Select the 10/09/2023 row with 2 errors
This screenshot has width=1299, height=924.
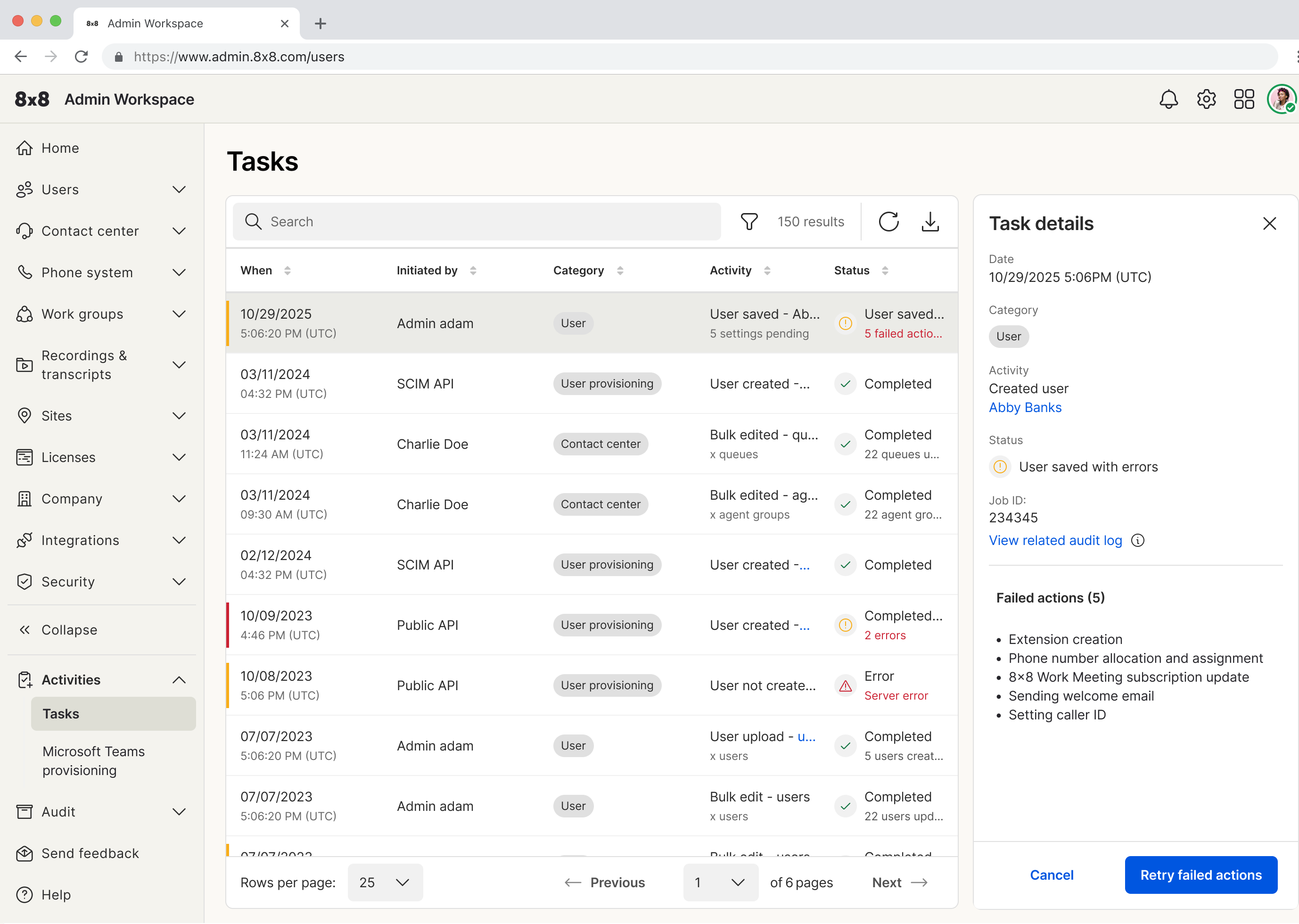click(x=592, y=625)
